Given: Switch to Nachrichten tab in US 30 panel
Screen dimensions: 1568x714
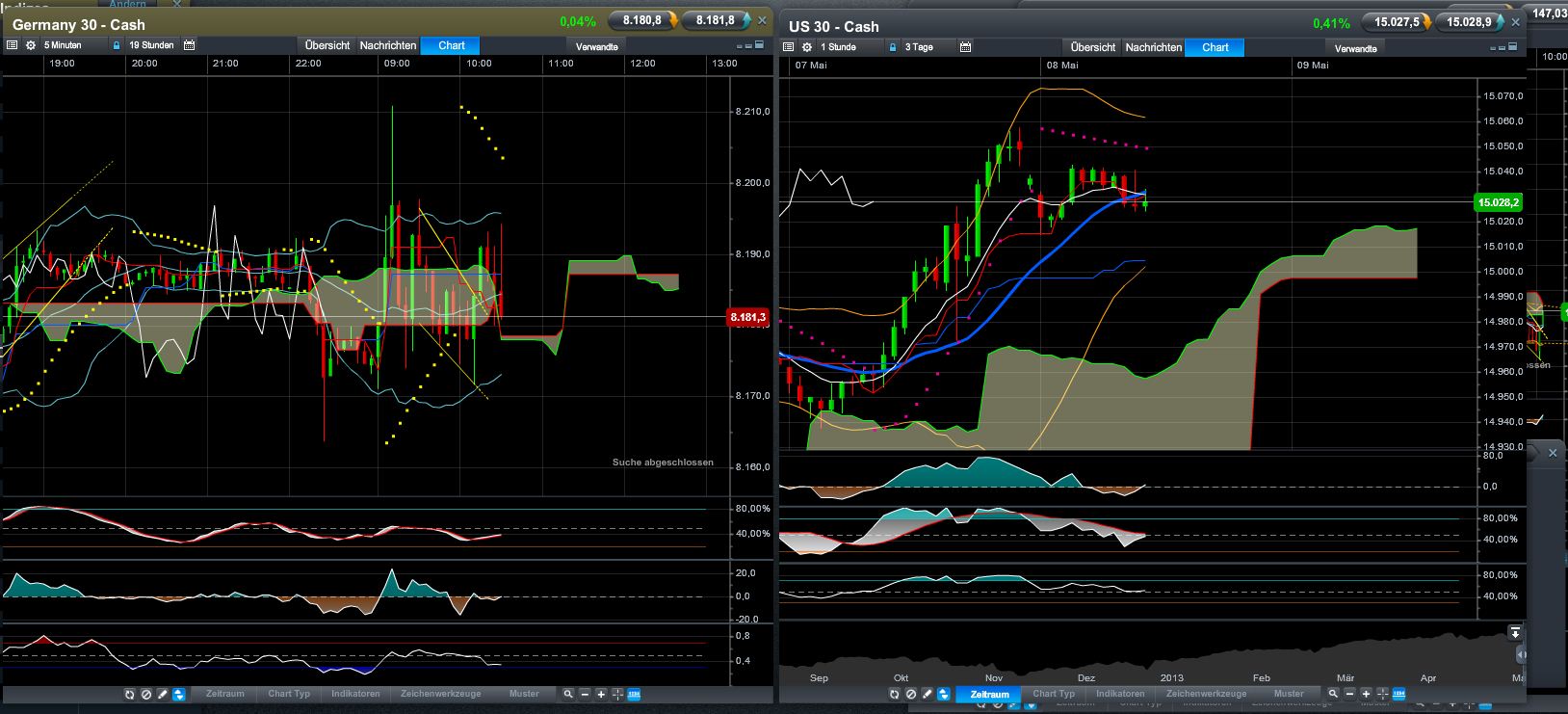Looking at the screenshot, I should pos(1154,47).
